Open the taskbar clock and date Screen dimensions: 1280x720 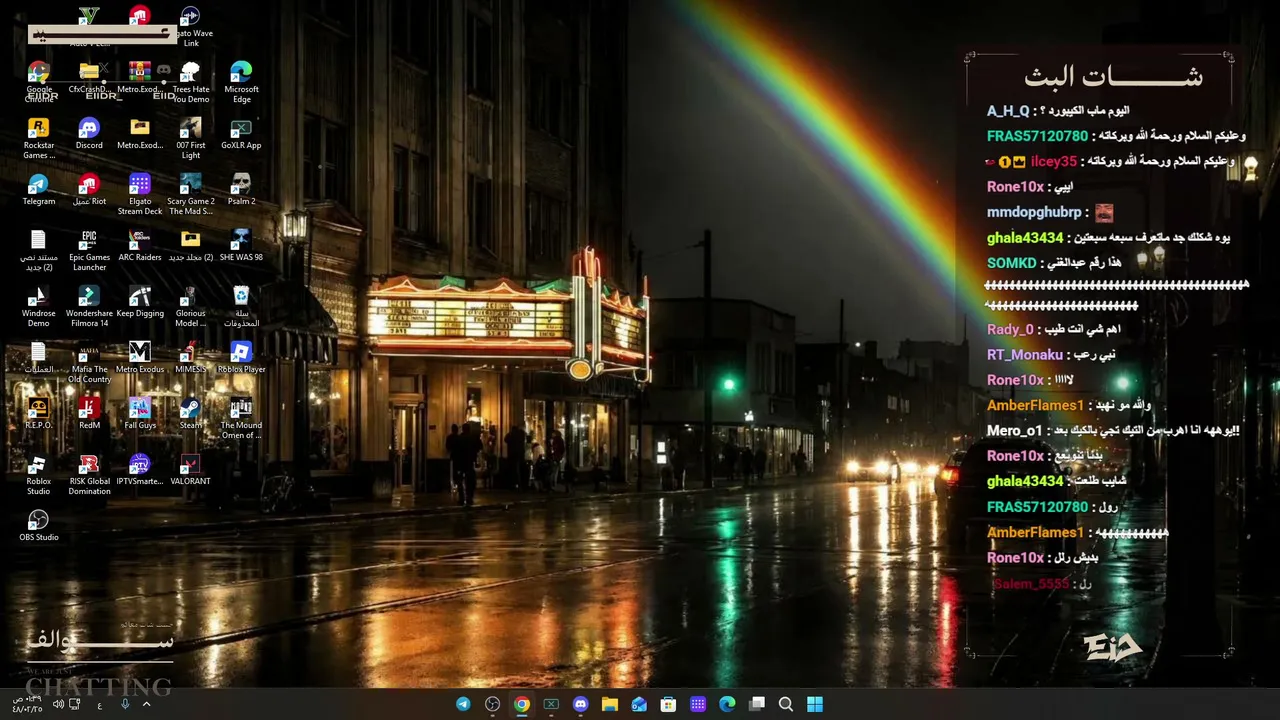27,704
